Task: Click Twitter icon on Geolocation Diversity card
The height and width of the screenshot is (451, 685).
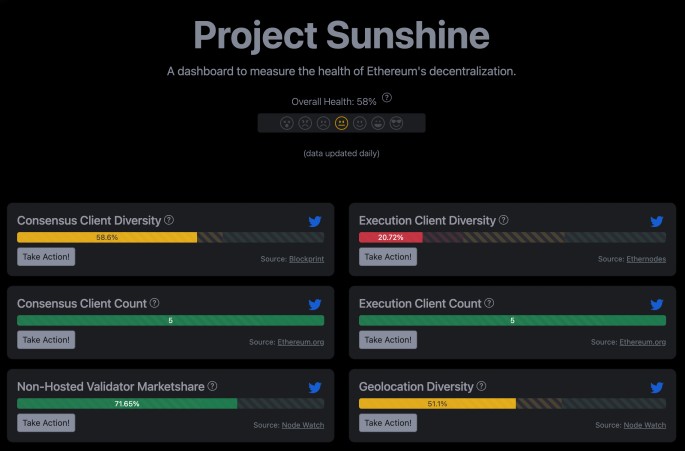Action: coord(657,387)
